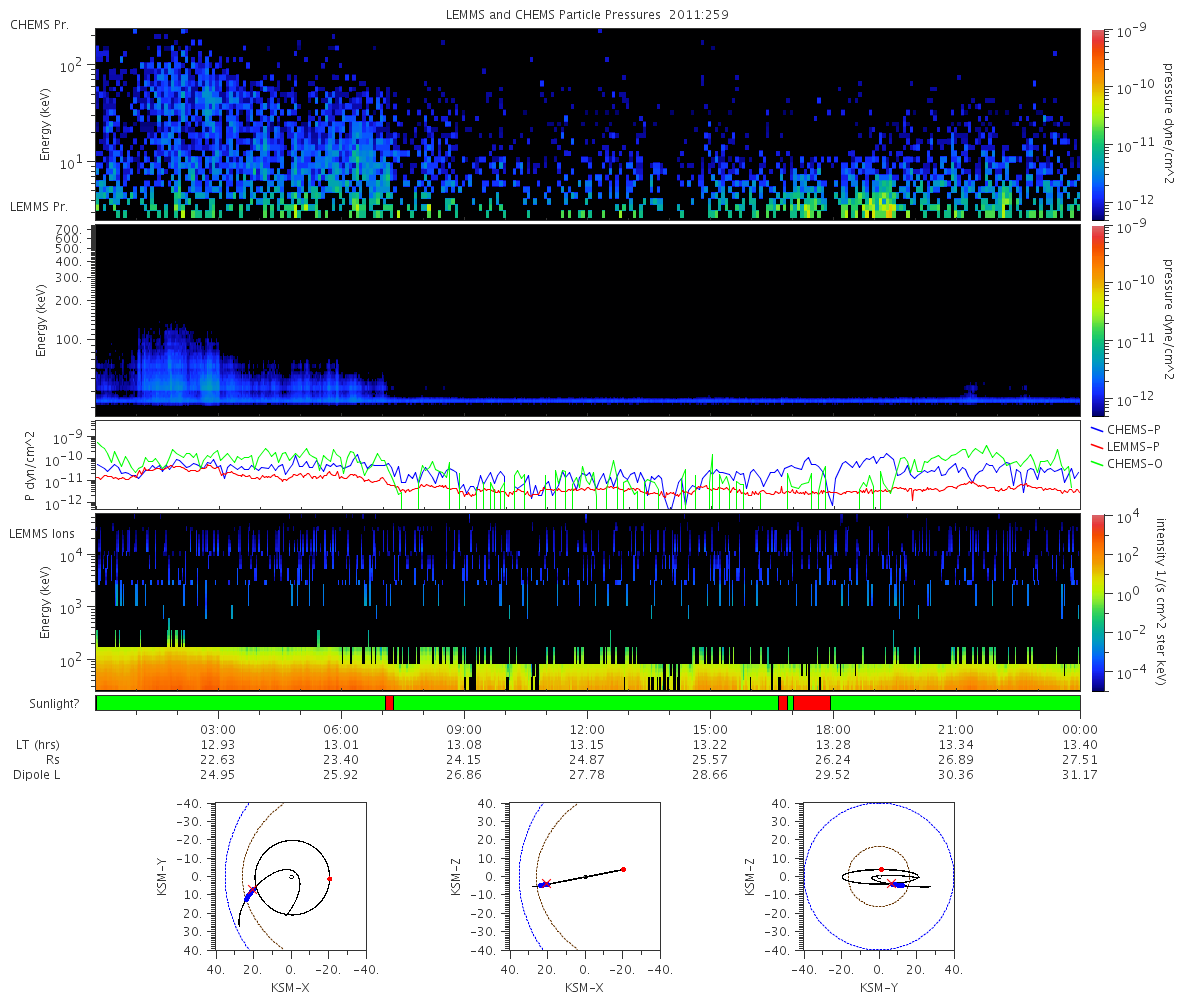Click the wide red sunlight segment before 18:00

(812, 703)
